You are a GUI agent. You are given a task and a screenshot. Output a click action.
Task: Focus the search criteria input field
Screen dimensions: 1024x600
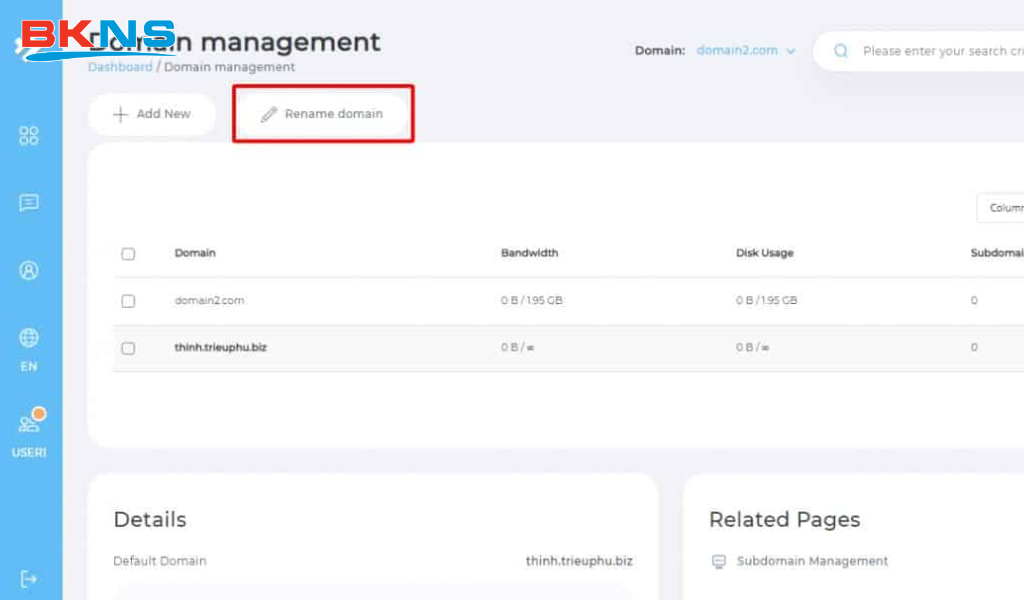[942, 51]
